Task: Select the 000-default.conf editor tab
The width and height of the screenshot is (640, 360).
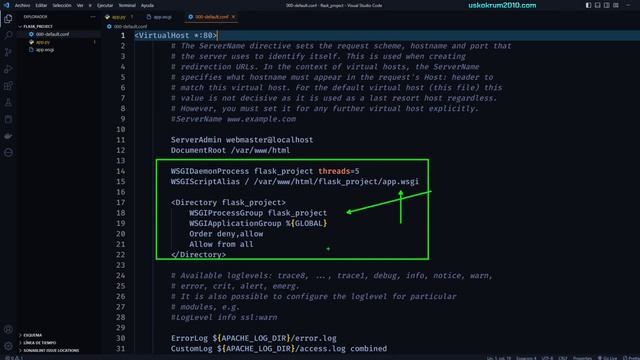Action: click(211, 17)
